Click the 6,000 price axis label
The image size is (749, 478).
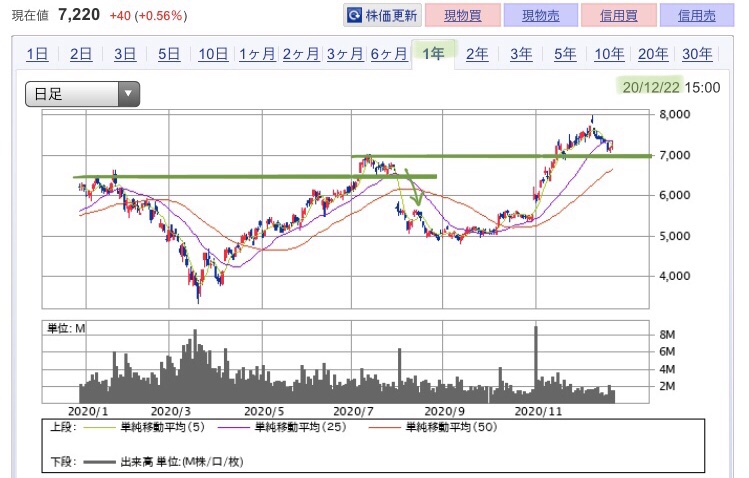tap(674, 195)
